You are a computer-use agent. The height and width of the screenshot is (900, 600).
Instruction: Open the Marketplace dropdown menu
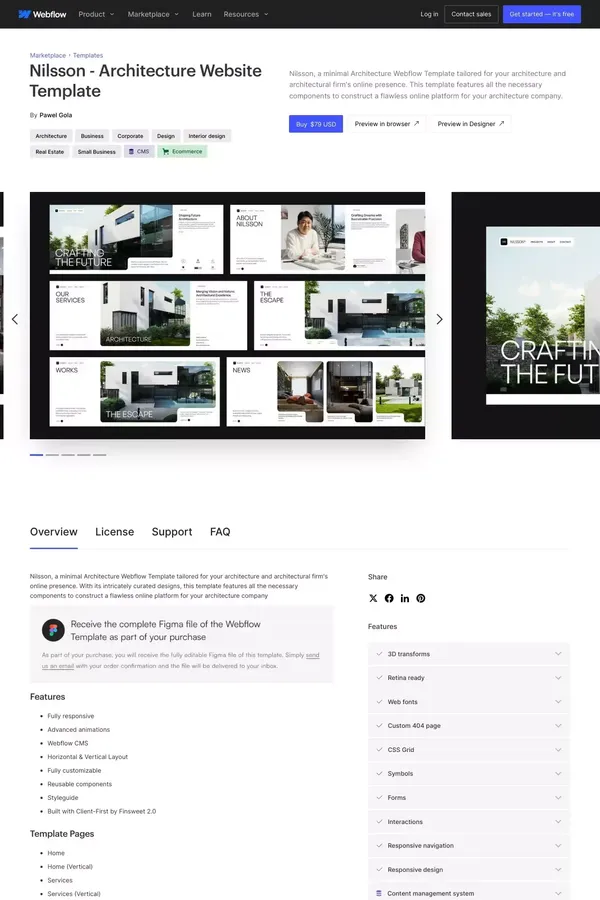[x=153, y=14]
